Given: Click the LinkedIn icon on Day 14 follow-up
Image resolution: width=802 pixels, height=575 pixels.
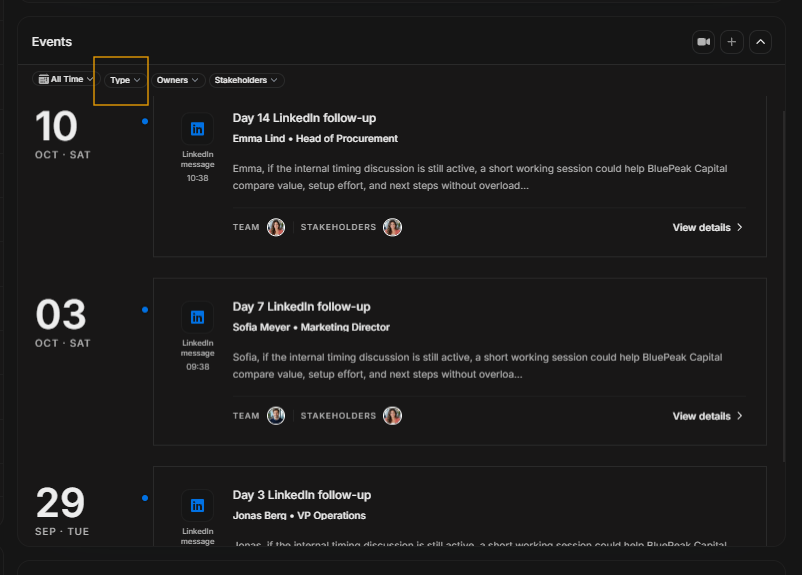Looking at the screenshot, I should 197,129.
